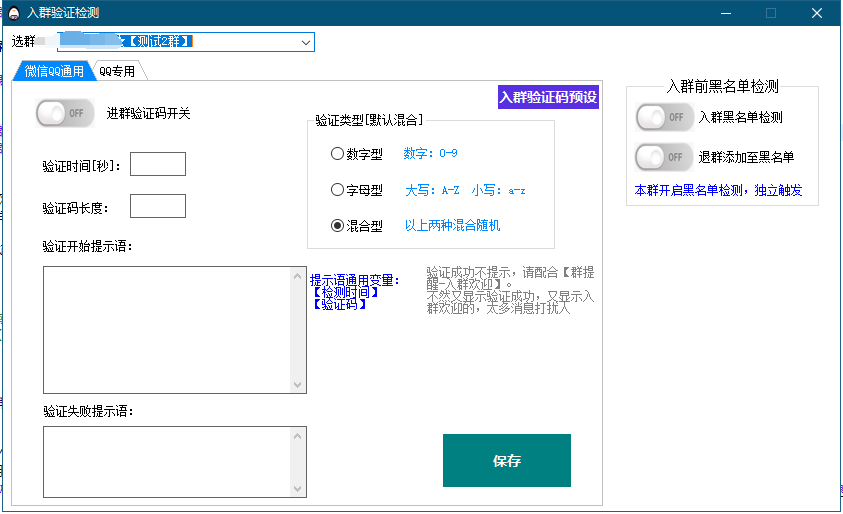Close the 入群验证检测 window
Image resolution: width=843 pixels, height=514 pixels.
pyautogui.click(x=817, y=13)
